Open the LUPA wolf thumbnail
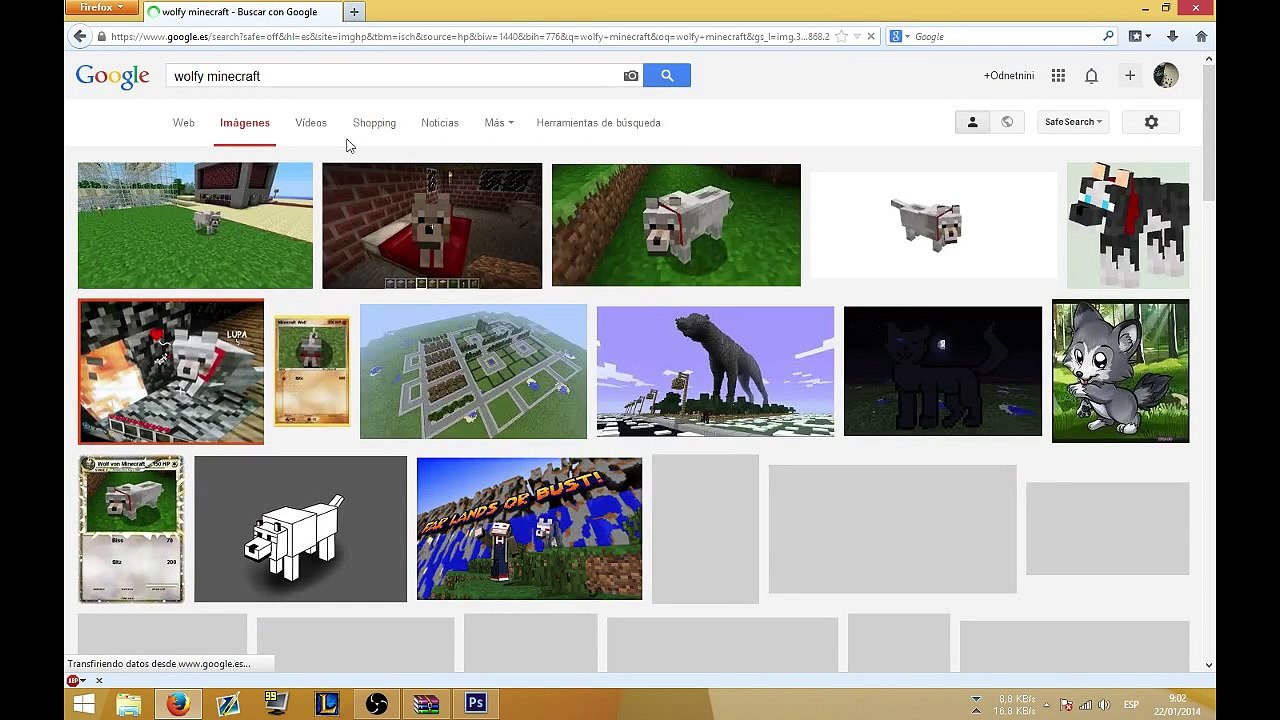The width and height of the screenshot is (1280, 720). pyautogui.click(x=171, y=371)
